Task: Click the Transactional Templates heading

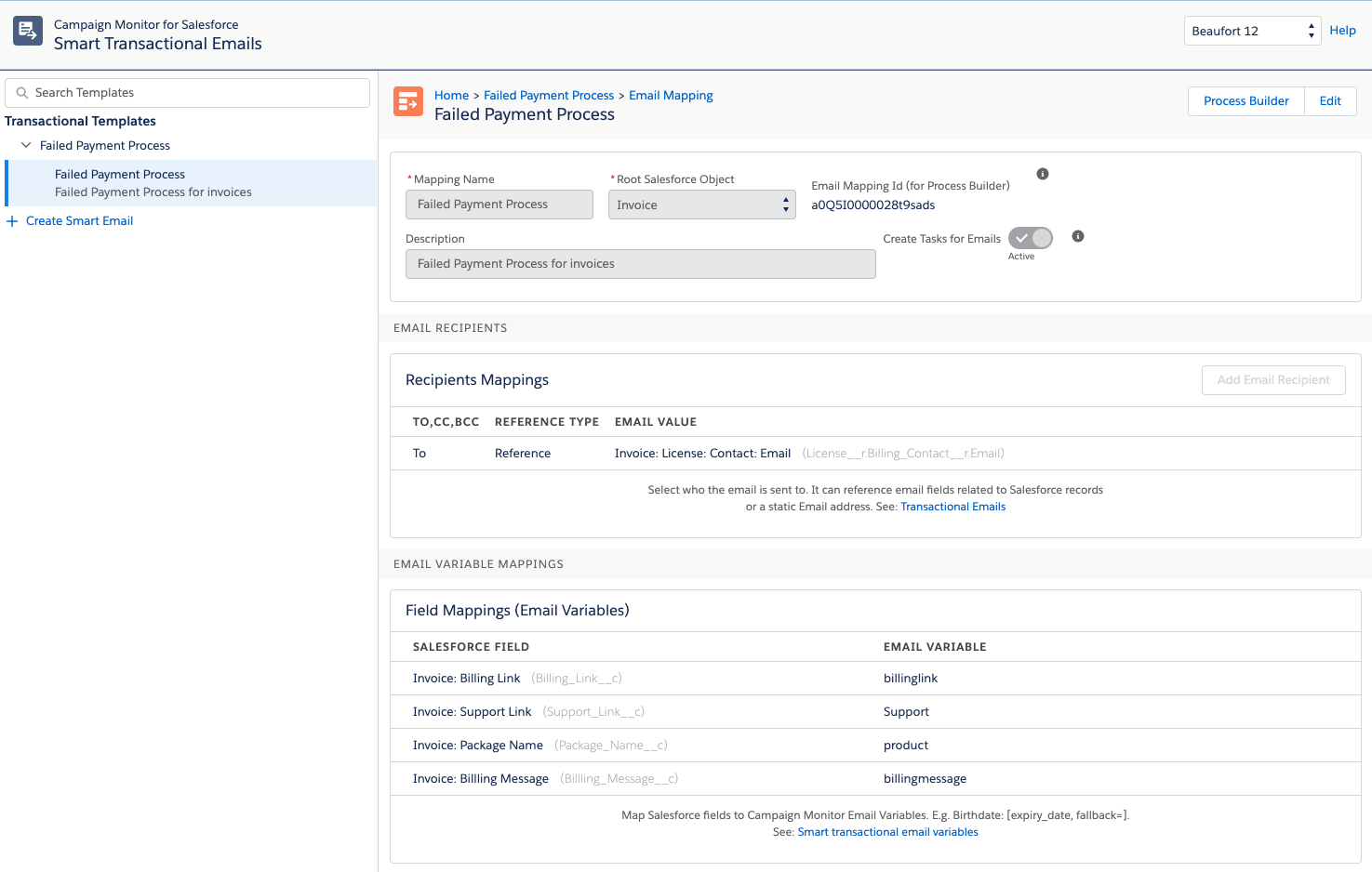Action: tap(80, 121)
